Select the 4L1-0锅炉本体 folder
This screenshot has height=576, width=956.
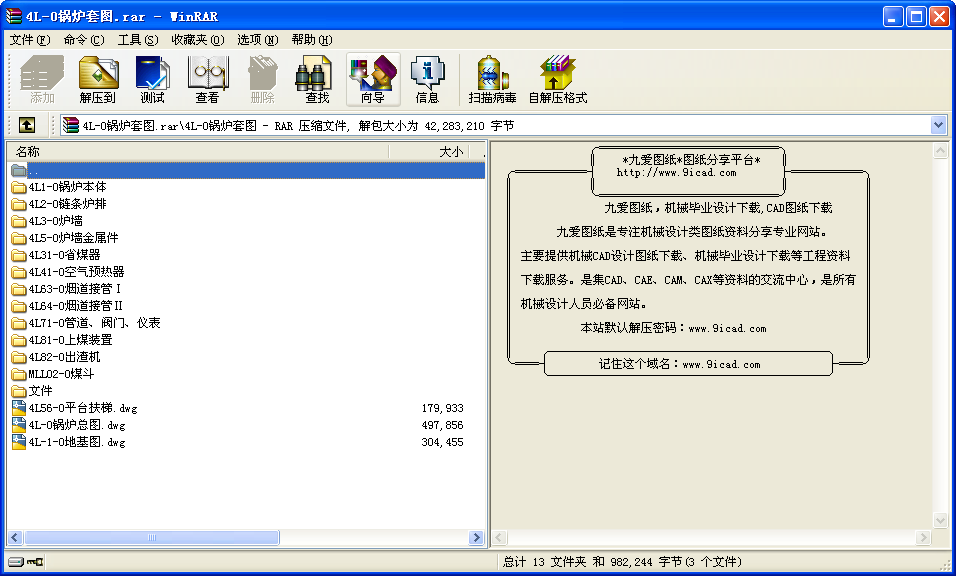point(67,187)
